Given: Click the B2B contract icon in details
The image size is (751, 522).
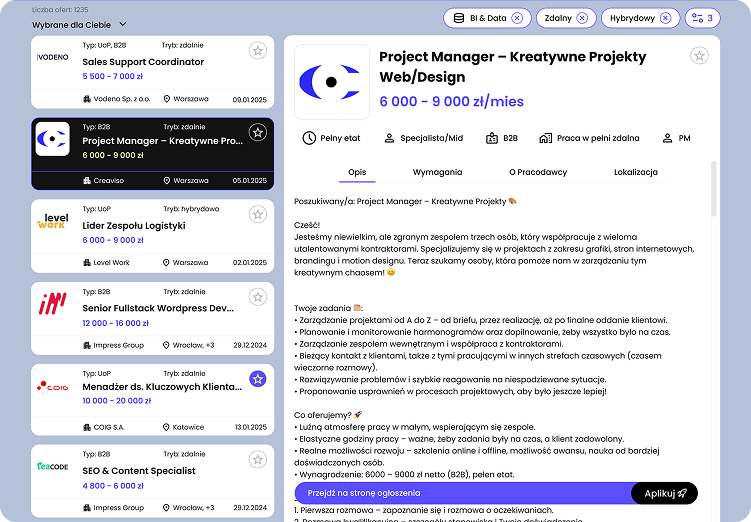Looking at the screenshot, I should point(492,138).
